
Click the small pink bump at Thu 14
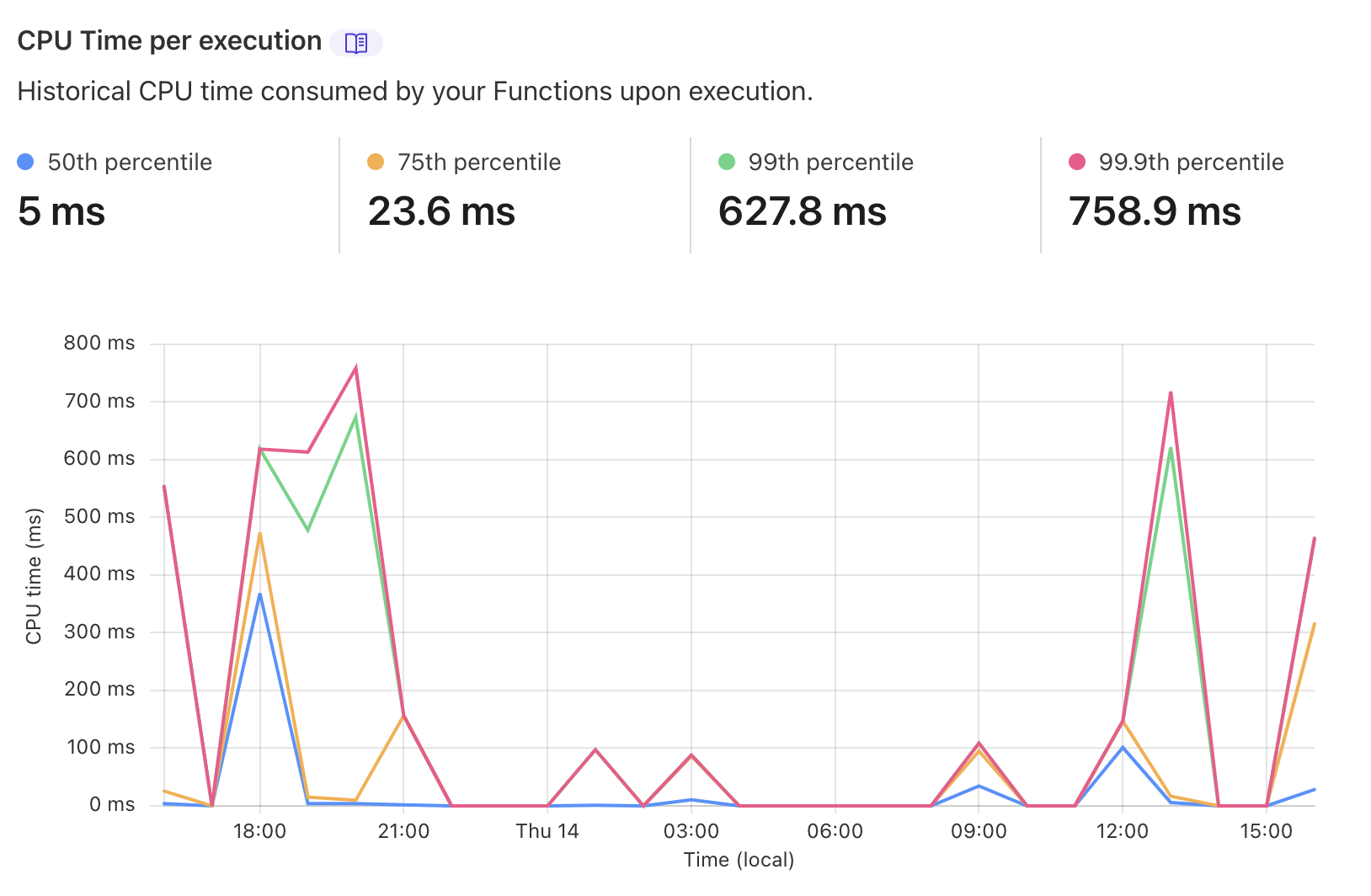[596, 748]
